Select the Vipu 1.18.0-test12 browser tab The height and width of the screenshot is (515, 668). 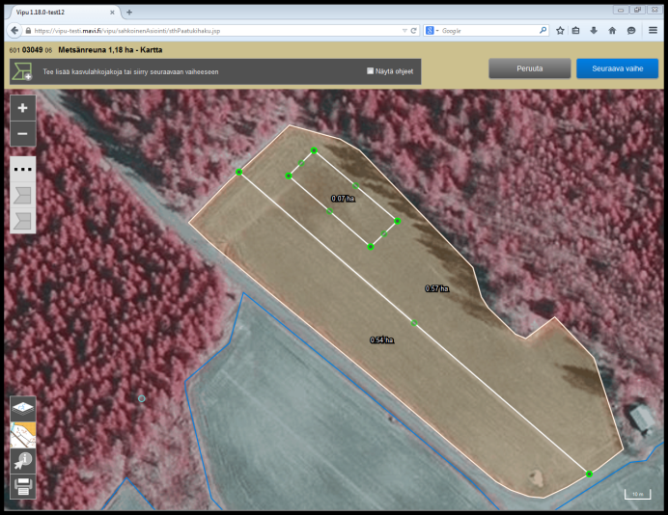pyautogui.click(x=60, y=10)
